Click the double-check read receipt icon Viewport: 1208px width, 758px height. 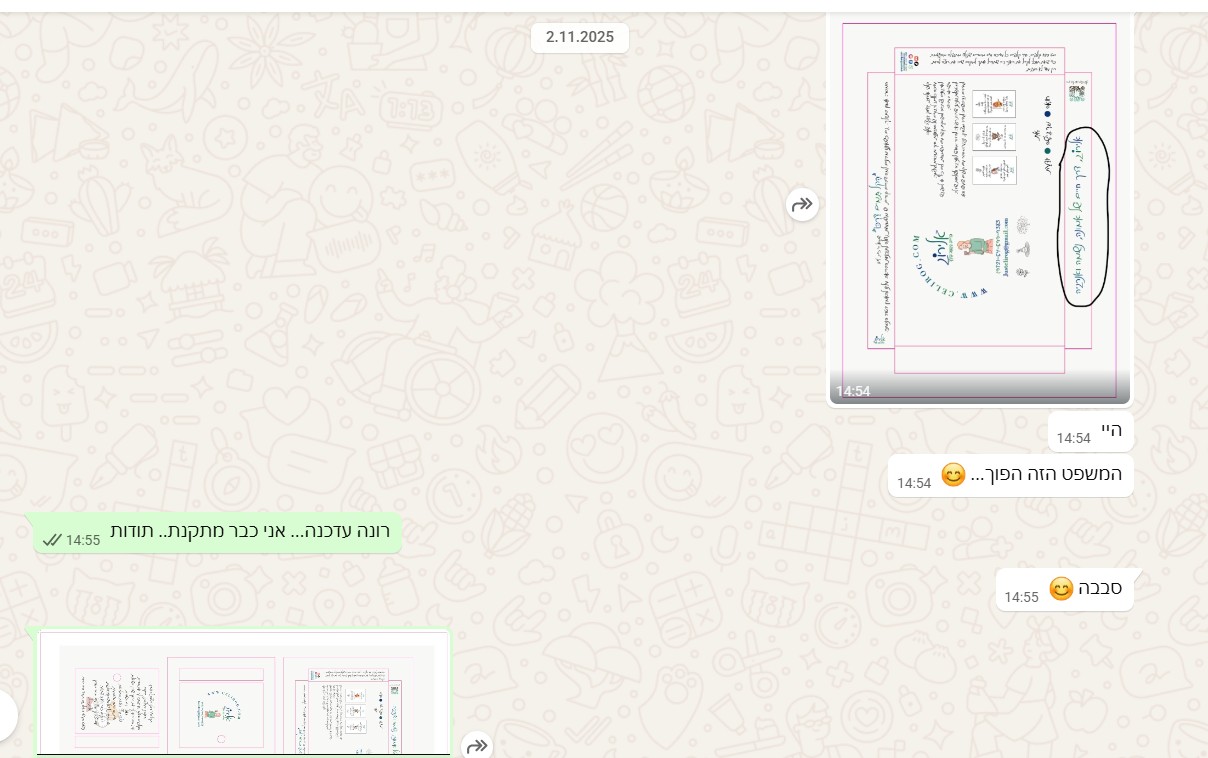[x=51, y=540]
